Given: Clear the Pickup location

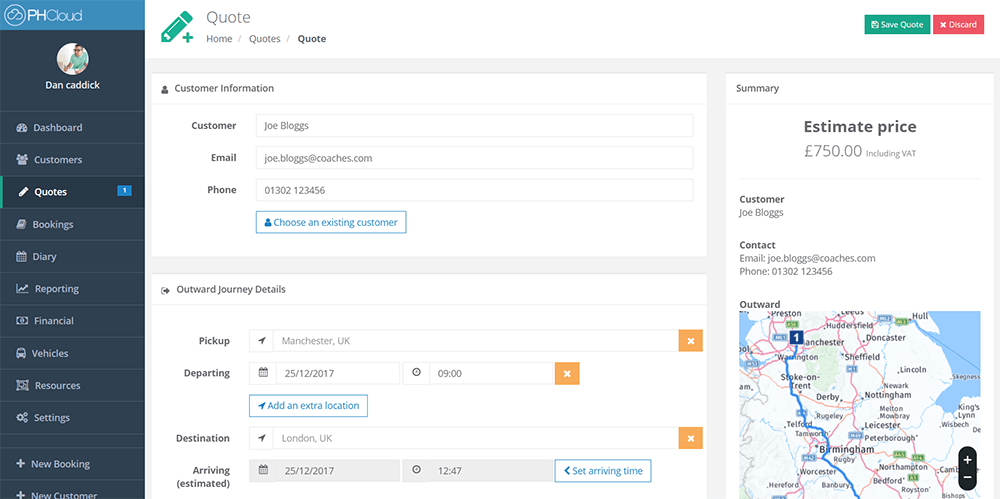Looking at the screenshot, I should 691,341.
